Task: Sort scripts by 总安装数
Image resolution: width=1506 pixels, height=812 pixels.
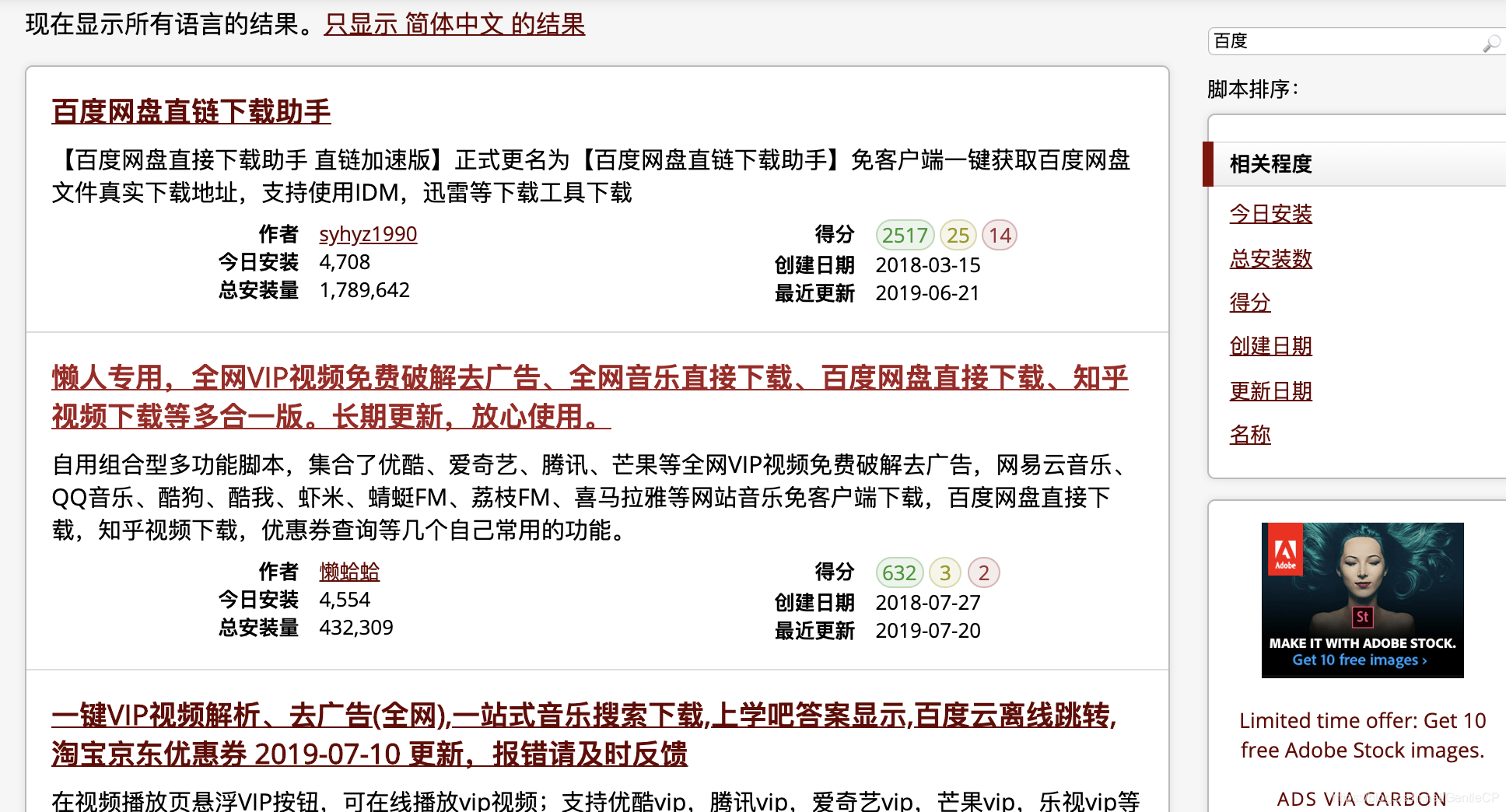Action: [1270, 257]
